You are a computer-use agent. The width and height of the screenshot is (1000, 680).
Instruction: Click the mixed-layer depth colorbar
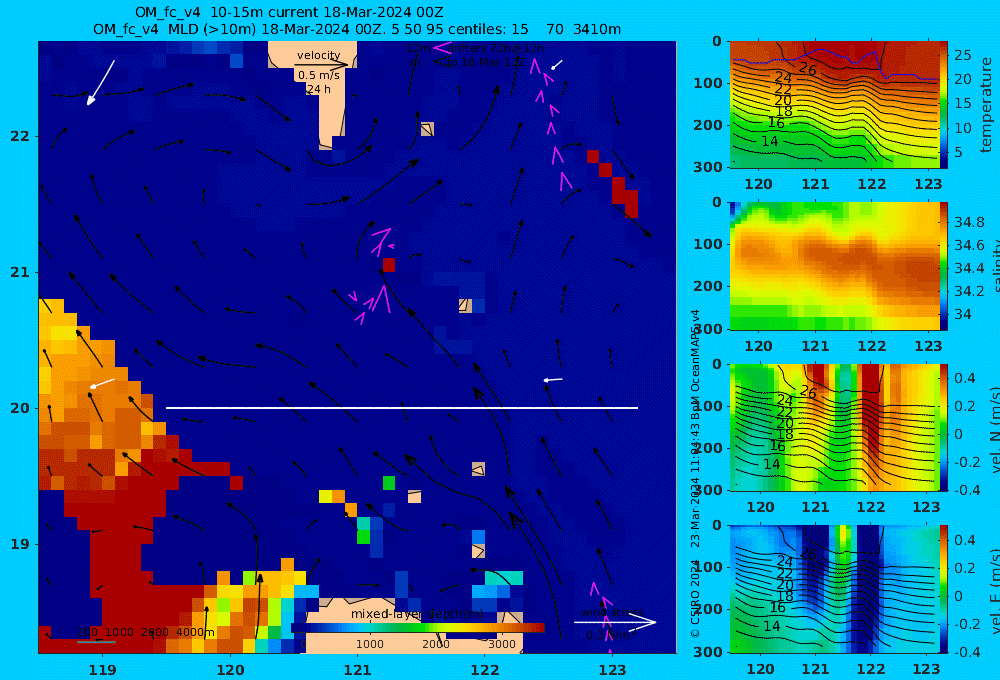[x=418, y=628]
